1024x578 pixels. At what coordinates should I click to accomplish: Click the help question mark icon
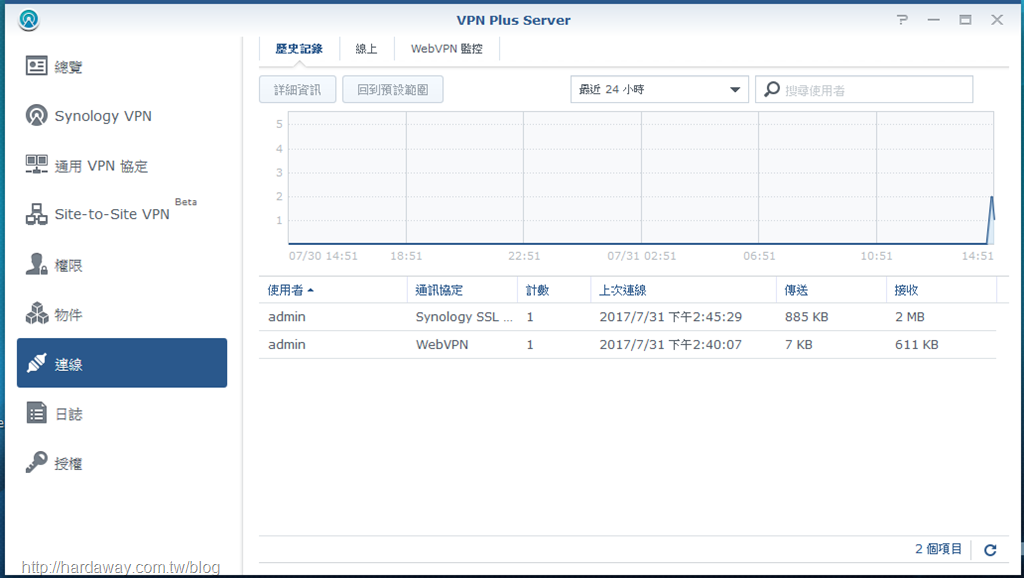pyautogui.click(x=903, y=20)
